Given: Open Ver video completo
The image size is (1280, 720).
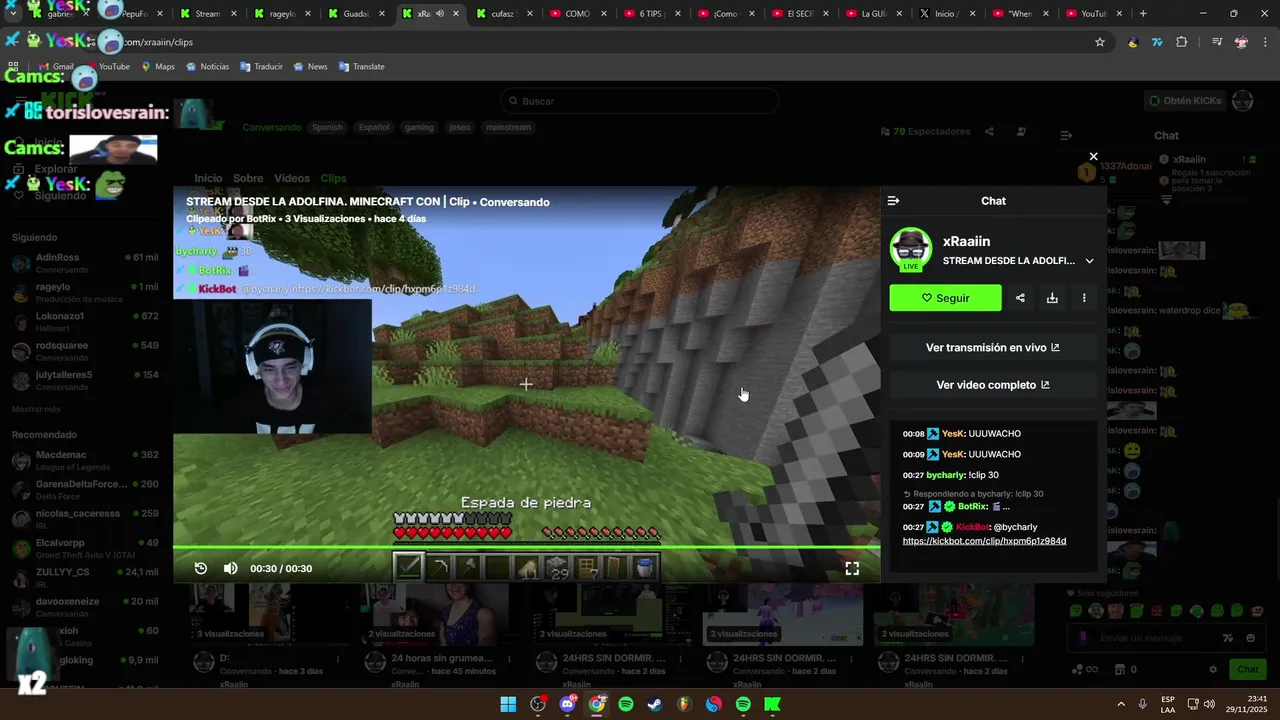Looking at the screenshot, I should (x=993, y=385).
